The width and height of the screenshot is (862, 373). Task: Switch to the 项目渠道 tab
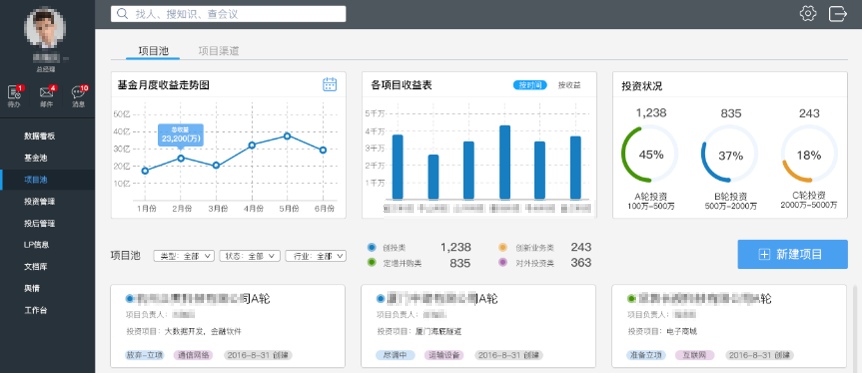click(218, 51)
